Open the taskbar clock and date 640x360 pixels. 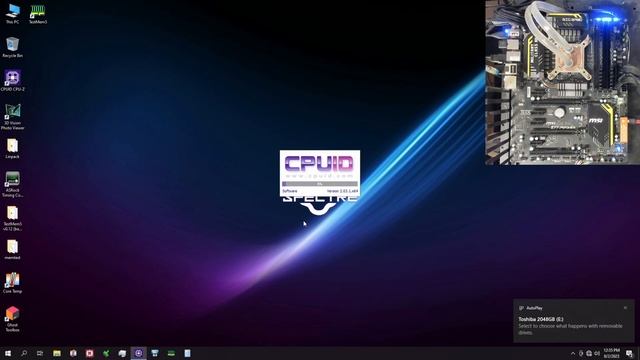point(611,353)
